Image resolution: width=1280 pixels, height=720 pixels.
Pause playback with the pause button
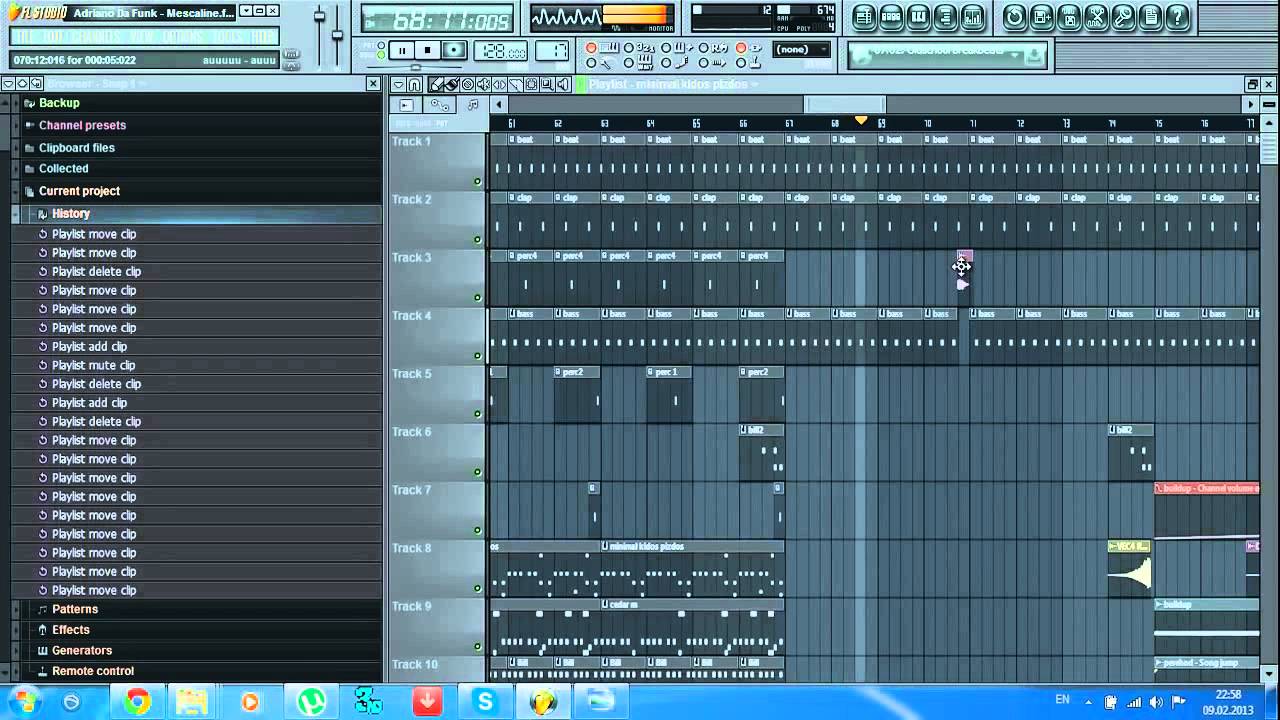pos(403,50)
